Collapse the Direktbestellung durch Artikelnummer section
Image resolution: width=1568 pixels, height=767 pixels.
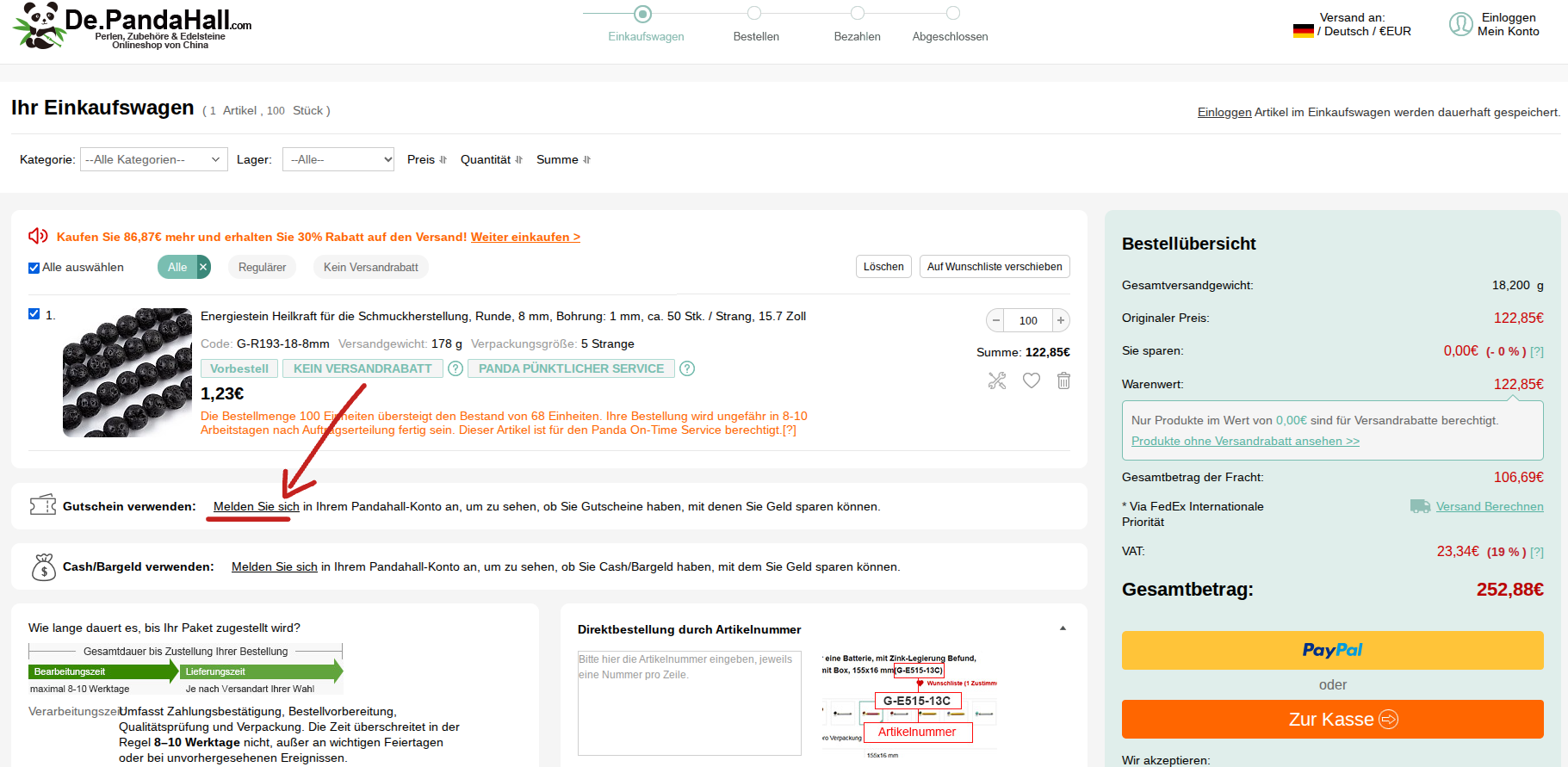pos(1063,628)
